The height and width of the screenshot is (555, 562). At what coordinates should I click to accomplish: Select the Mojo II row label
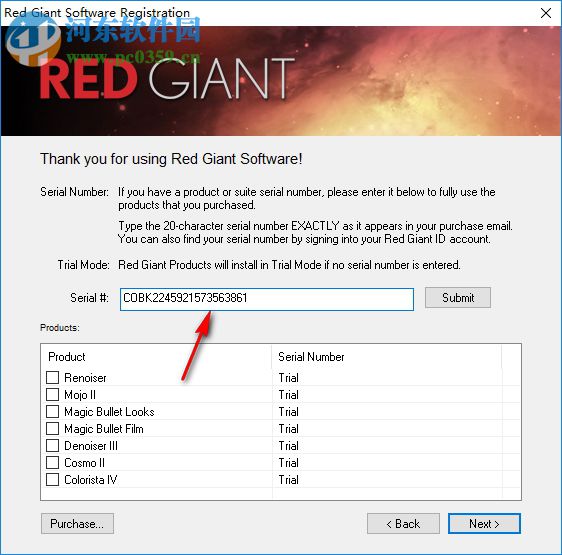(x=80, y=395)
